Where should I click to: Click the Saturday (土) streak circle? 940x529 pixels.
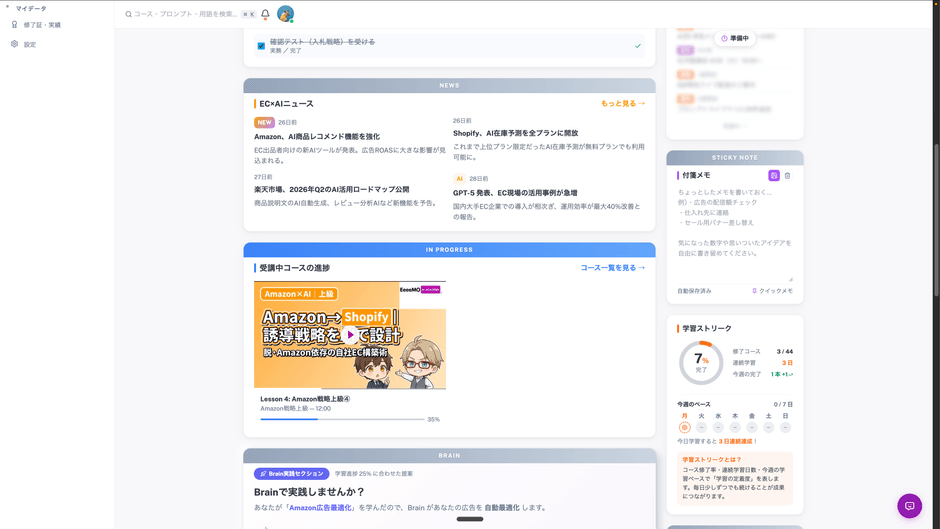769,428
